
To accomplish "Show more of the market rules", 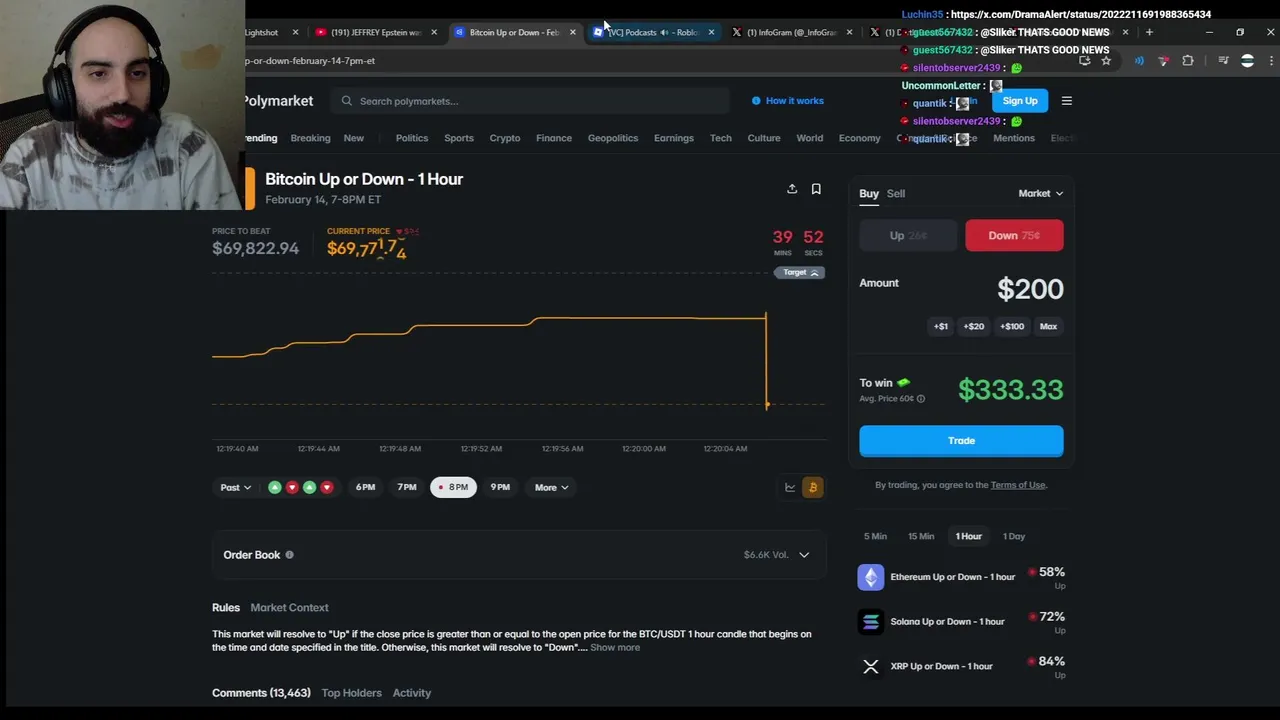I will point(615,647).
